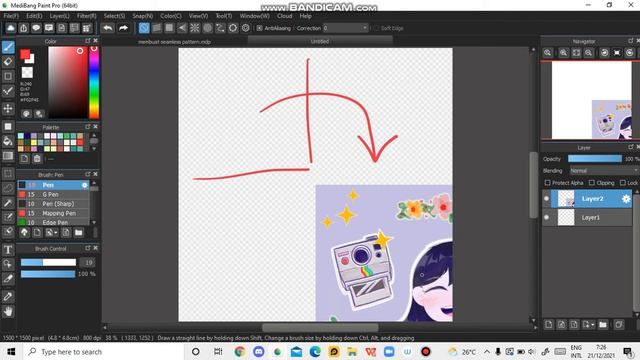Select the Bucket fill tool
The height and width of the screenshot is (360, 640).
(x=8, y=141)
